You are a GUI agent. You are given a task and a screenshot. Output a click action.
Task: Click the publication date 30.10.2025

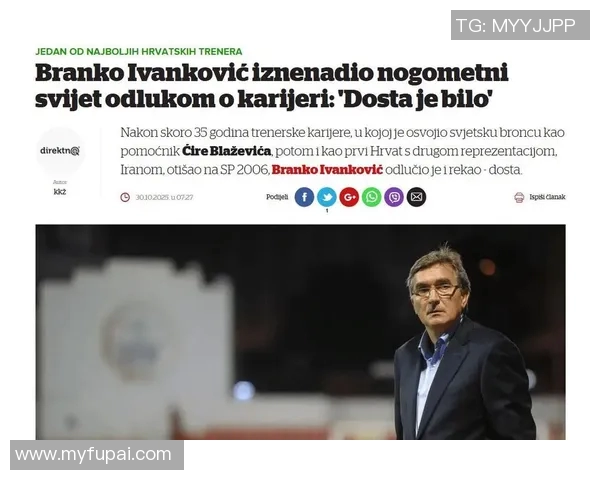(164, 197)
